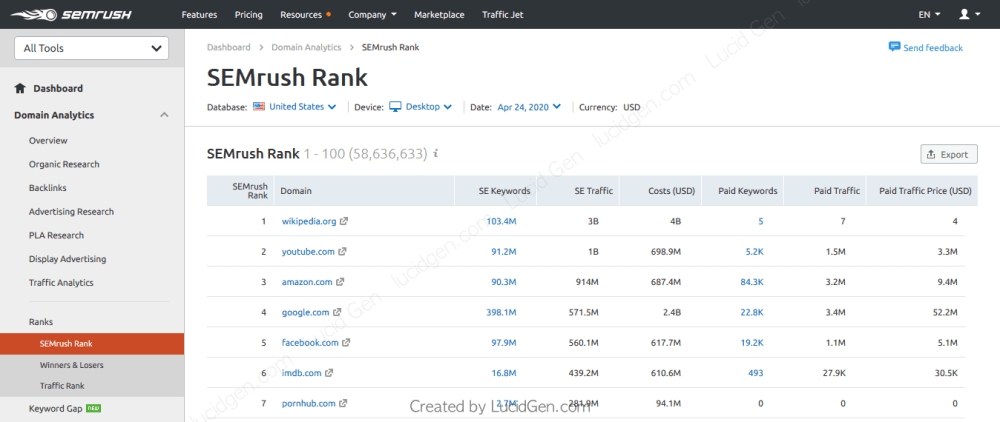Select Organic Research in the sidebar
This screenshot has width=1000, height=422.
[64, 164]
